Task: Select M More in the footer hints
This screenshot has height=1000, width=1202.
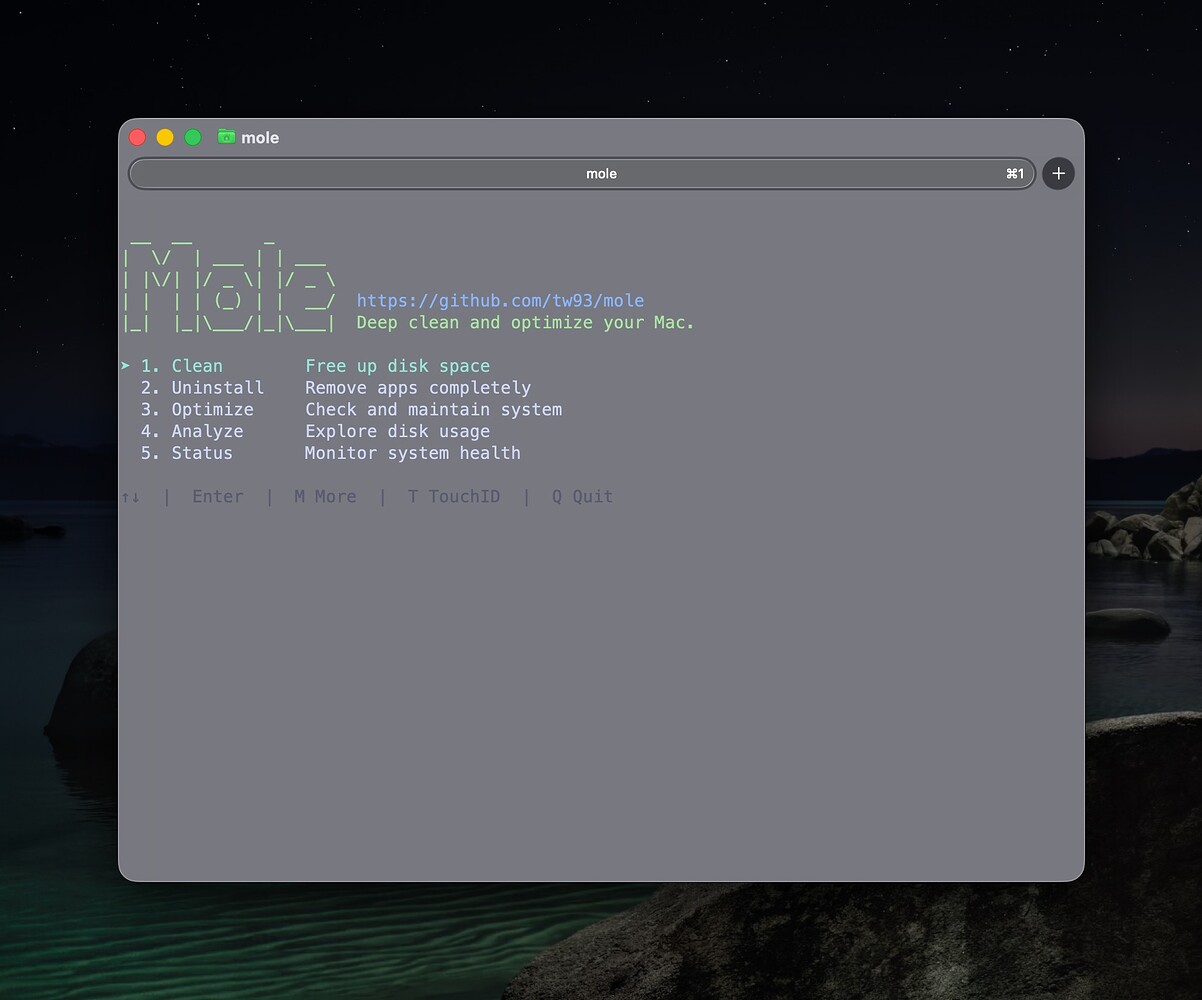Action: pos(324,496)
